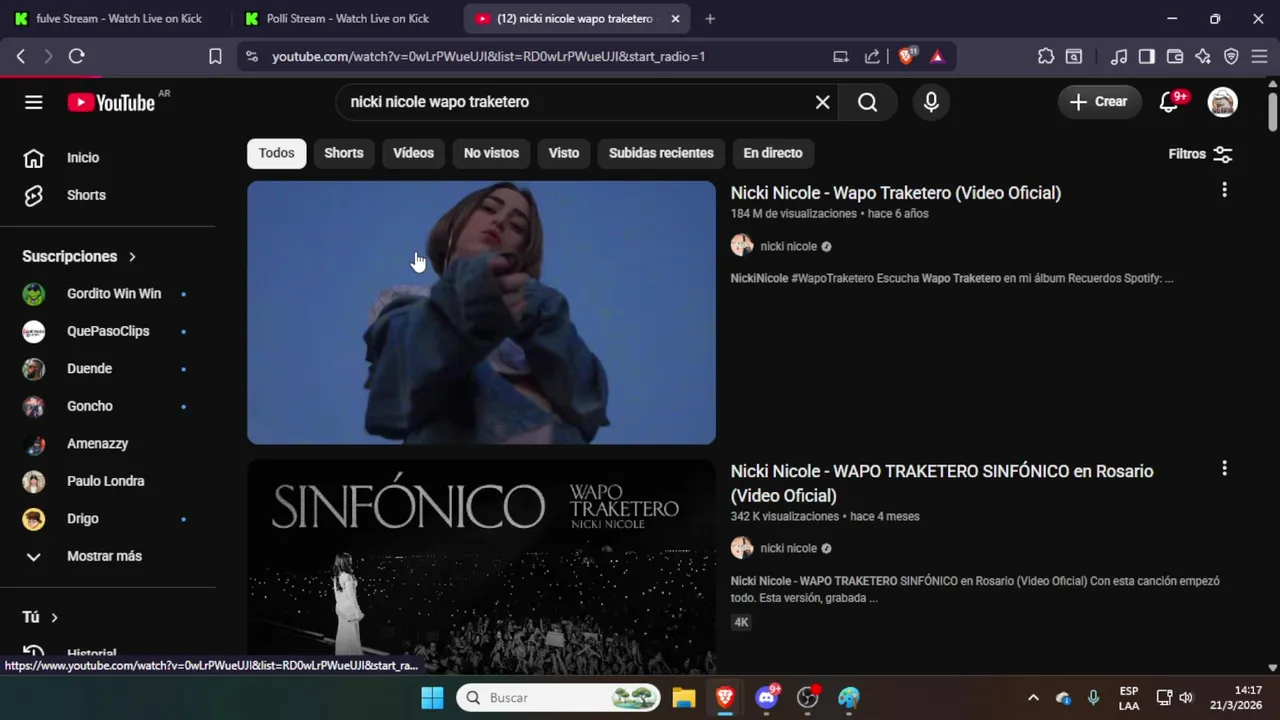This screenshot has height=720, width=1280.
Task: Go to the YouTube logo home page
Action: coord(111,102)
